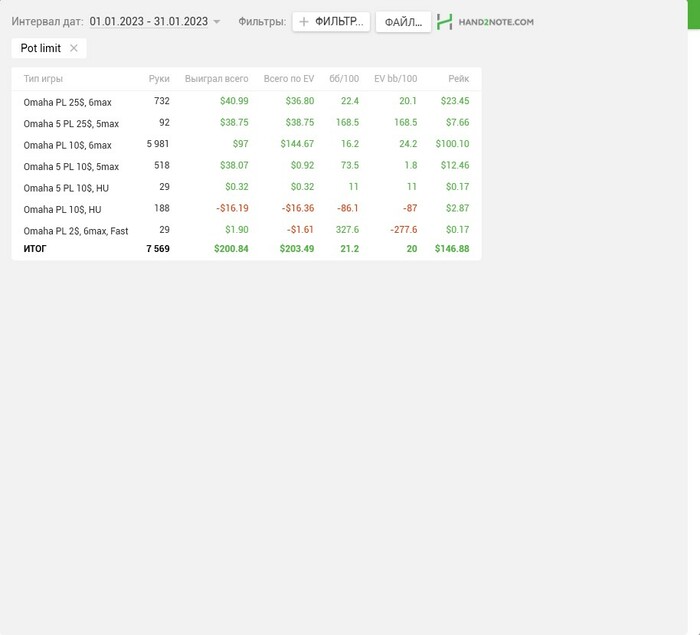The image size is (700, 635).
Task: Open the date interval dropdown arrow
Action: click(x=217, y=21)
